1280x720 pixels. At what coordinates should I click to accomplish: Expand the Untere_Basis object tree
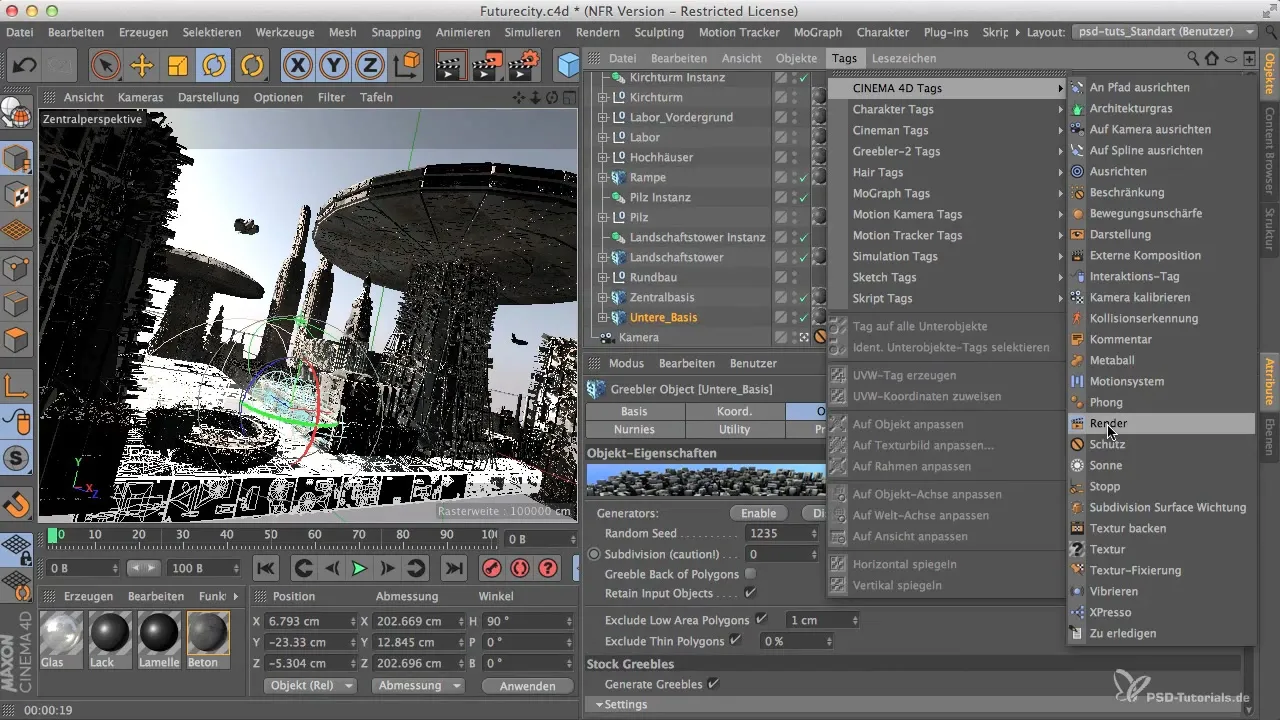[603, 317]
